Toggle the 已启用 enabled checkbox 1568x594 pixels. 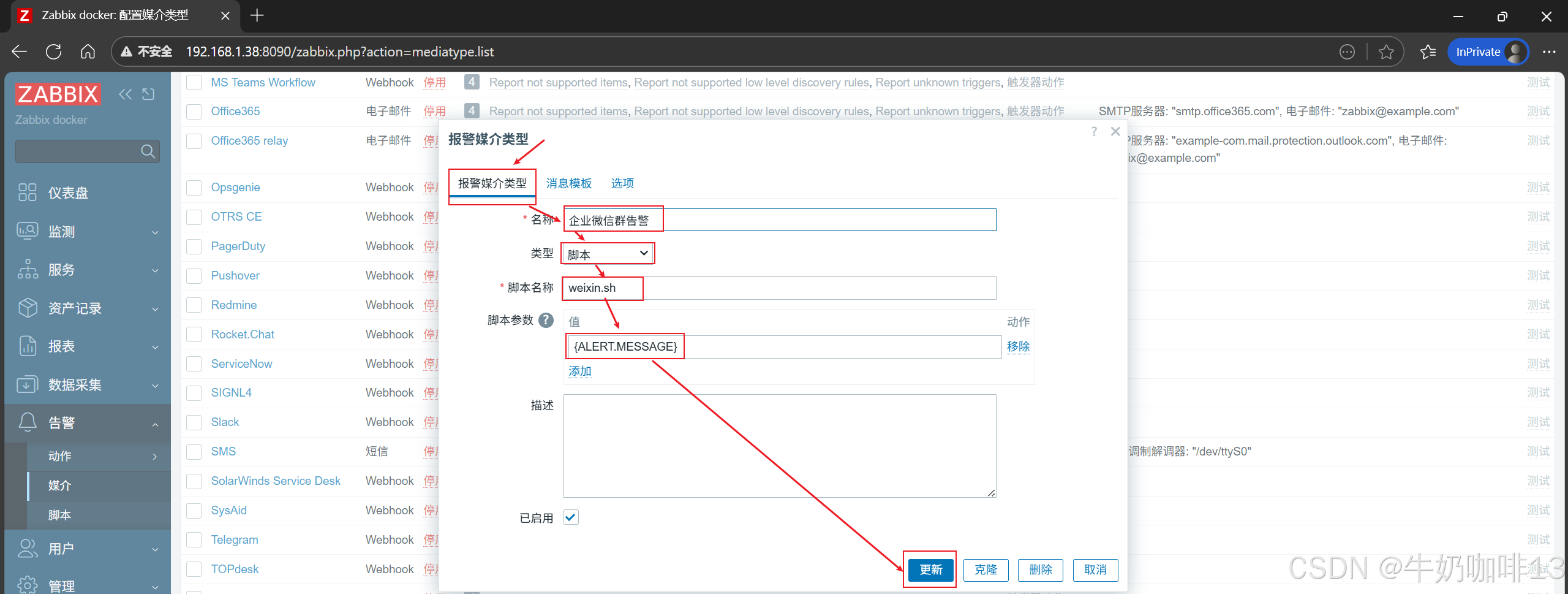571,517
